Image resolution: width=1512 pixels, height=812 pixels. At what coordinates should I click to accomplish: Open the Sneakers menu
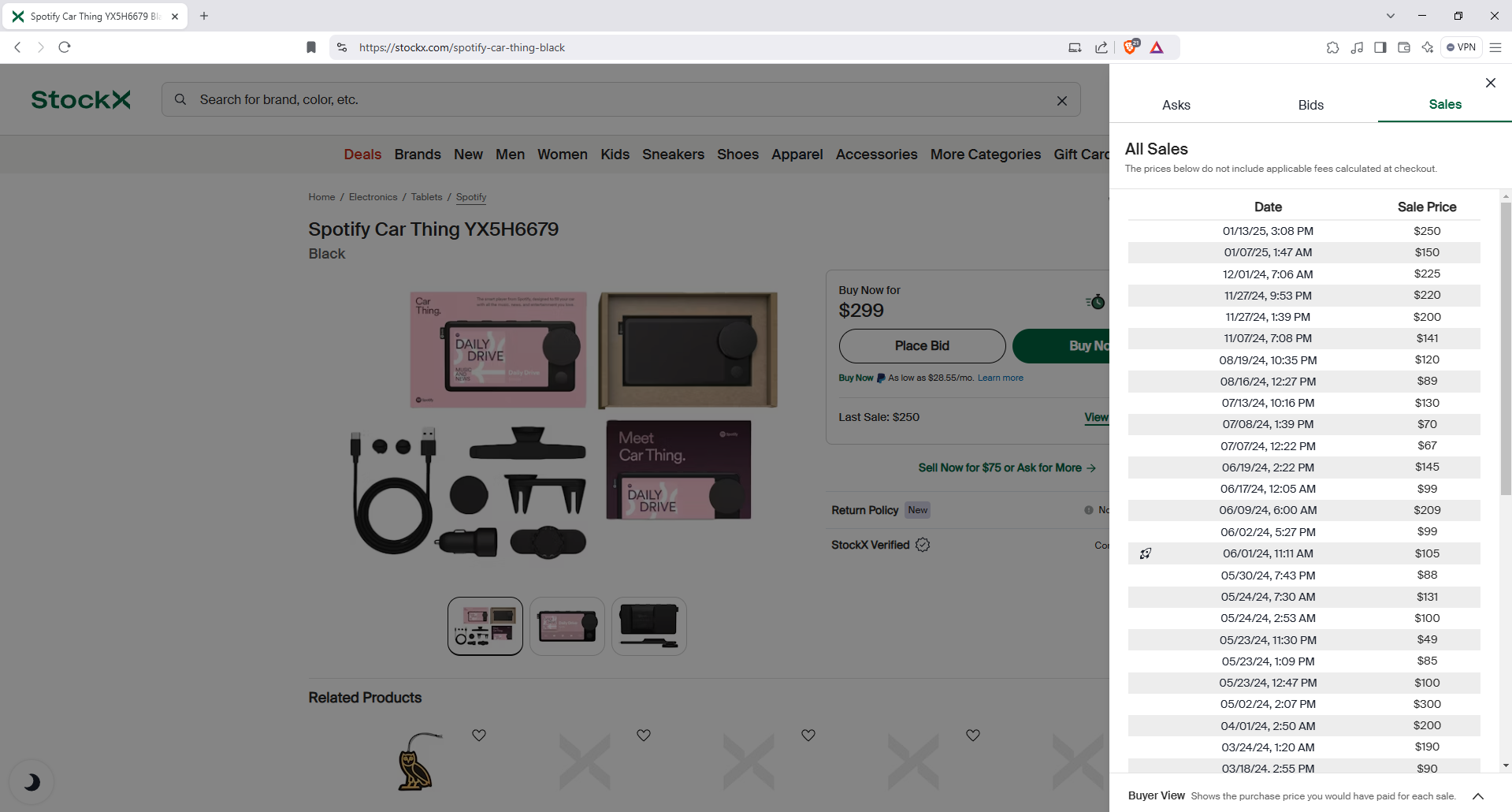click(673, 155)
